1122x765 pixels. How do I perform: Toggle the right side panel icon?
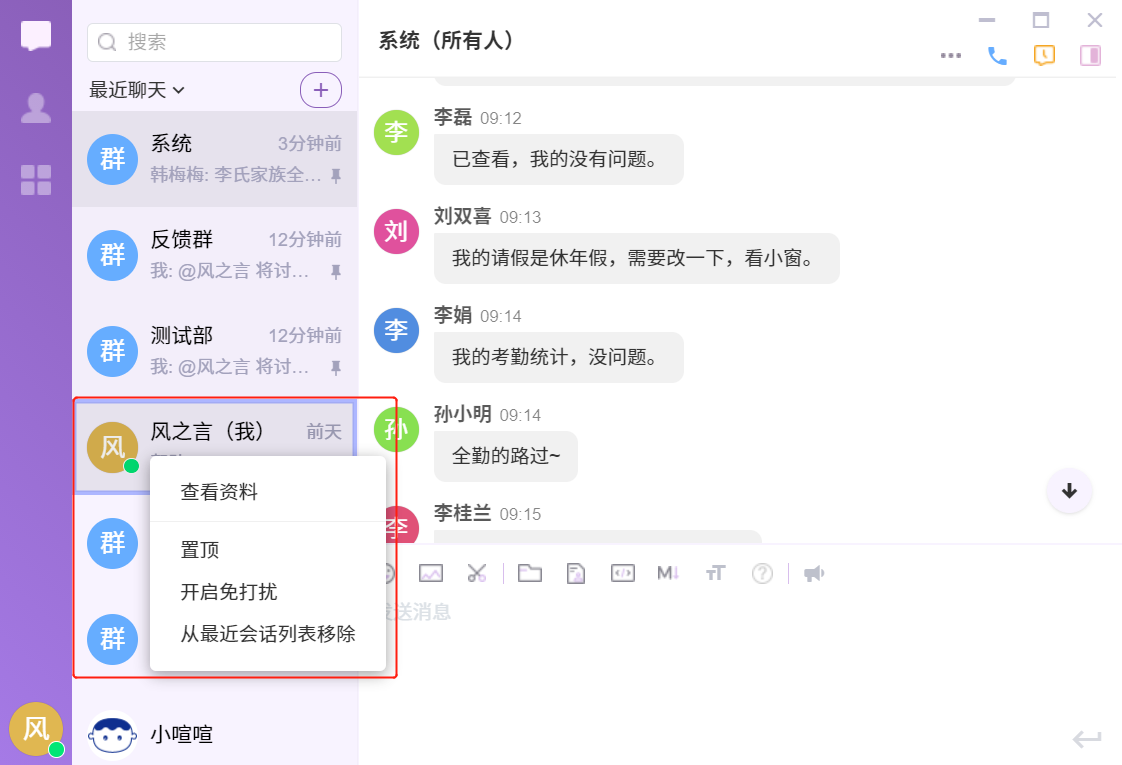(x=1090, y=56)
